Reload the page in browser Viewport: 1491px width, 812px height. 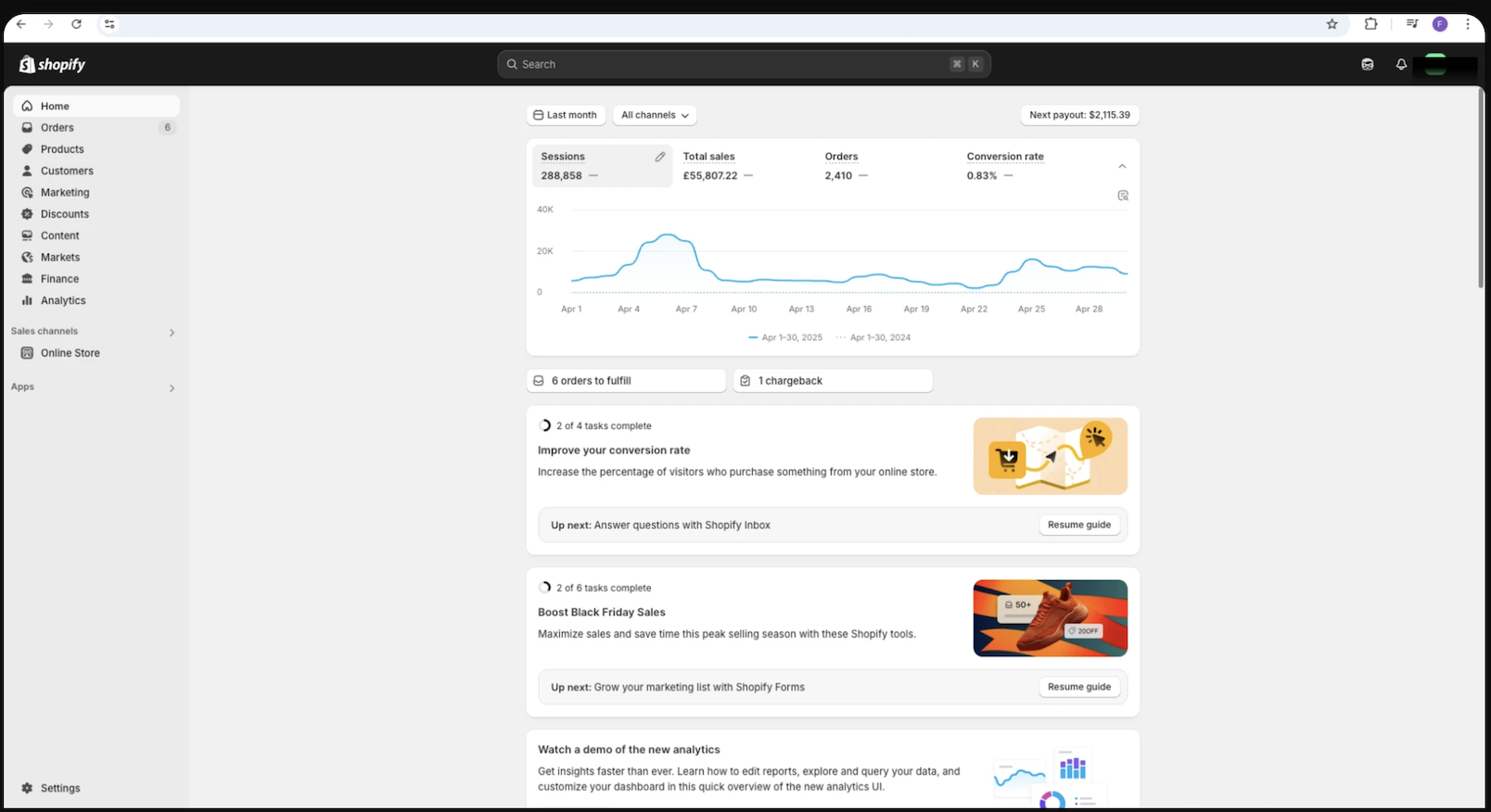point(76,24)
